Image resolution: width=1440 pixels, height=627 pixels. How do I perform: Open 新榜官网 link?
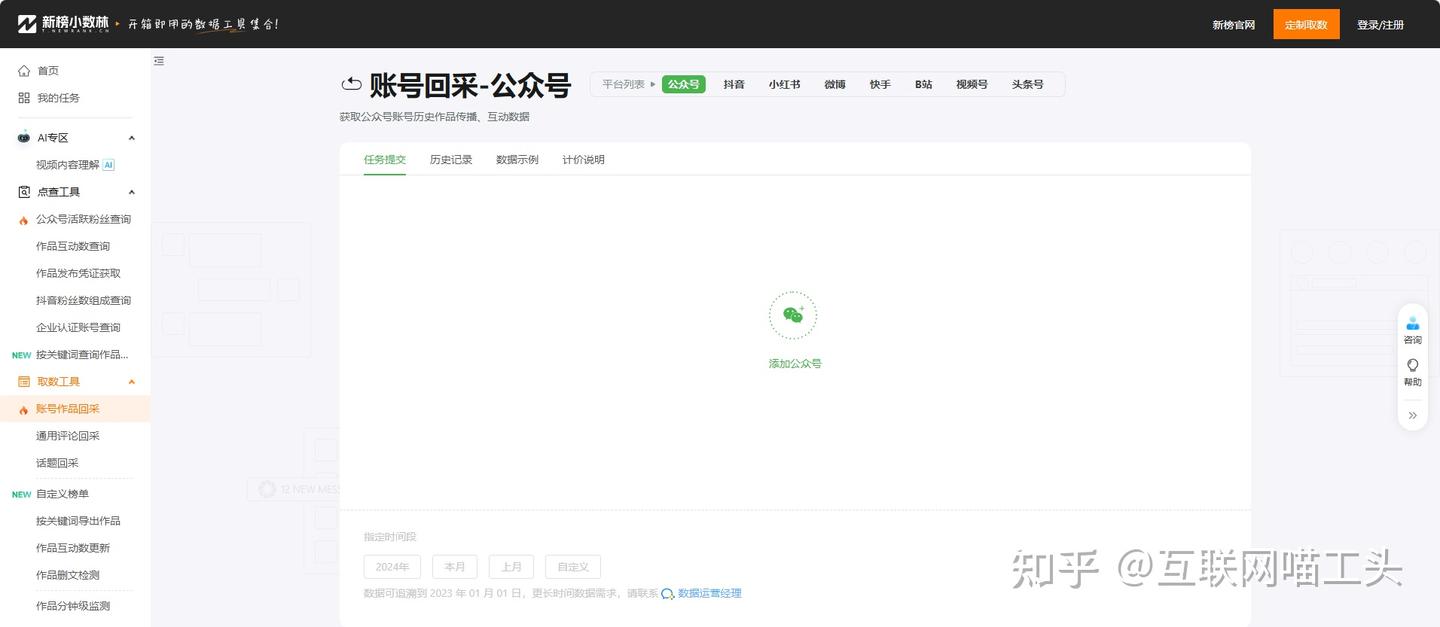(1233, 25)
